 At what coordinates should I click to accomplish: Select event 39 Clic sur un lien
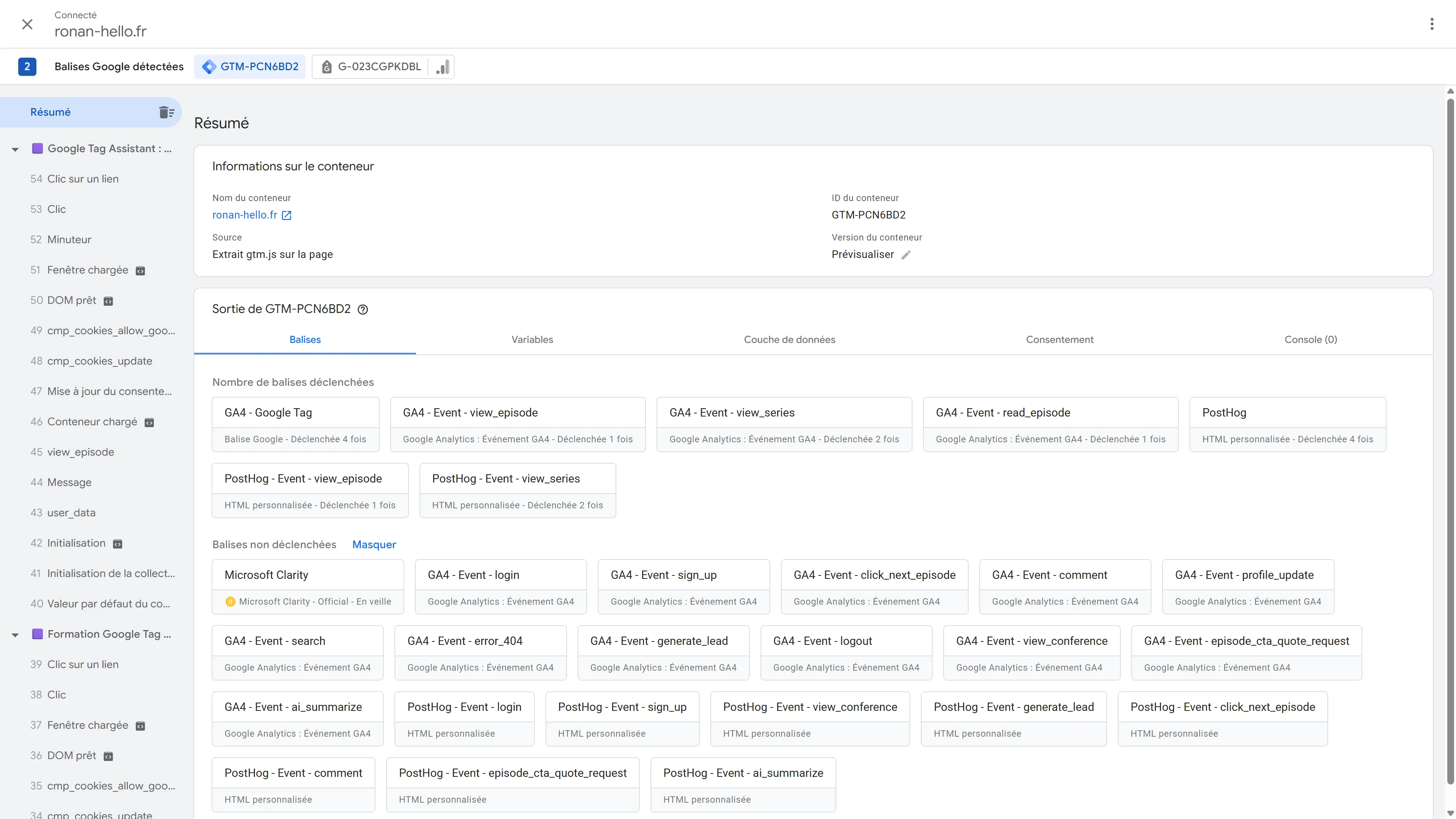tap(91, 665)
